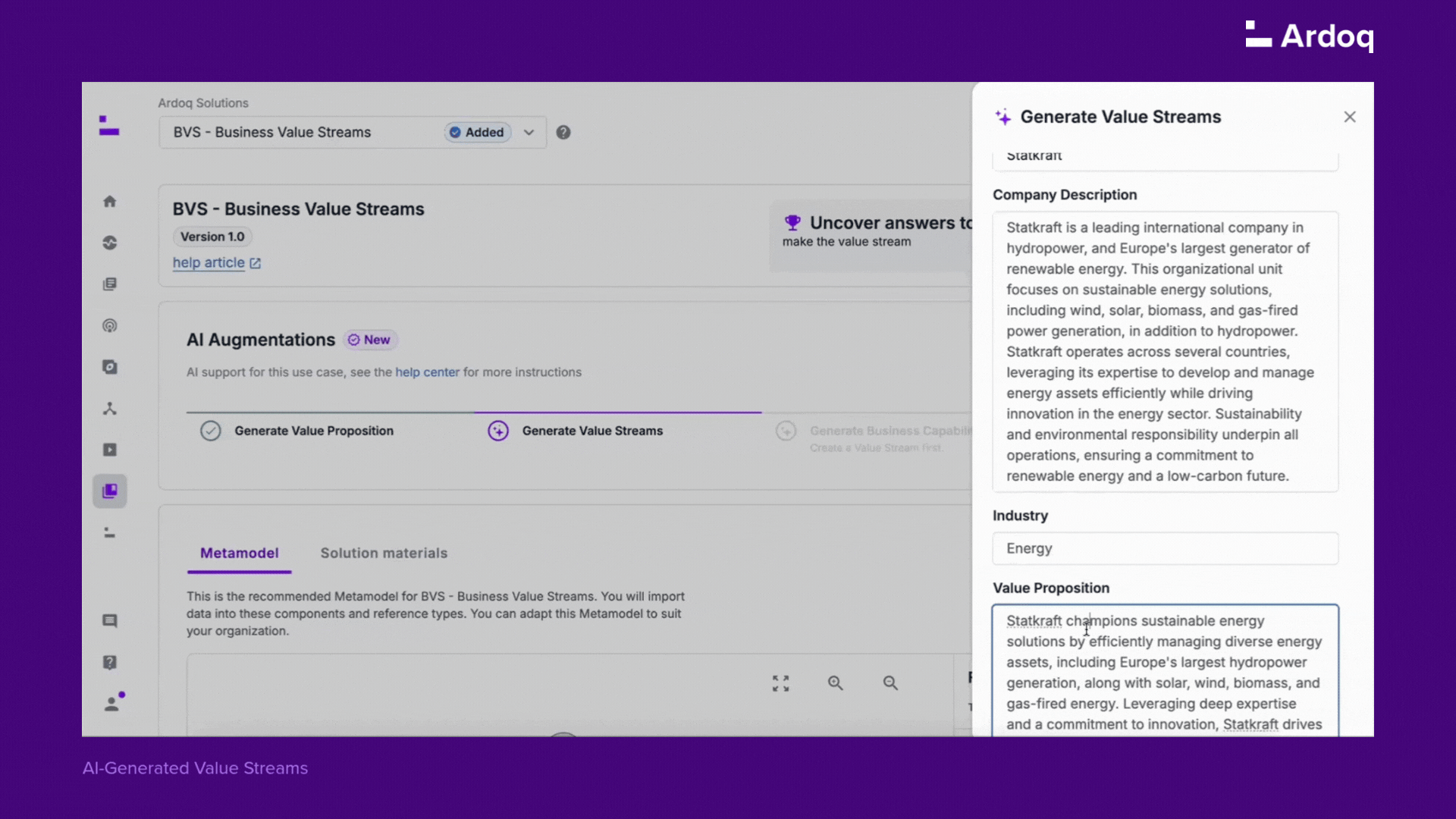The height and width of the screenshot is (819, 1456).
Task: Click the home icon in sidebar
Action: tap(110, 201)
